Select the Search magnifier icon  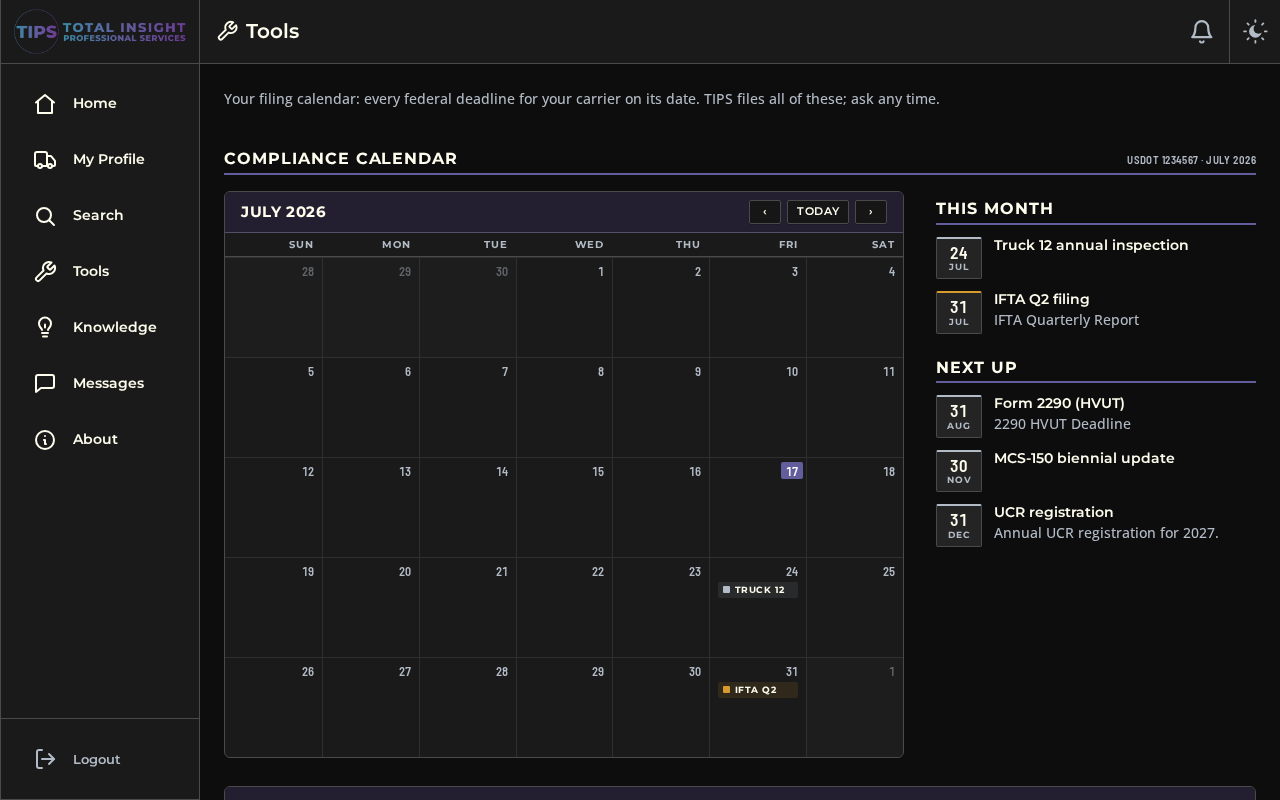45,216
